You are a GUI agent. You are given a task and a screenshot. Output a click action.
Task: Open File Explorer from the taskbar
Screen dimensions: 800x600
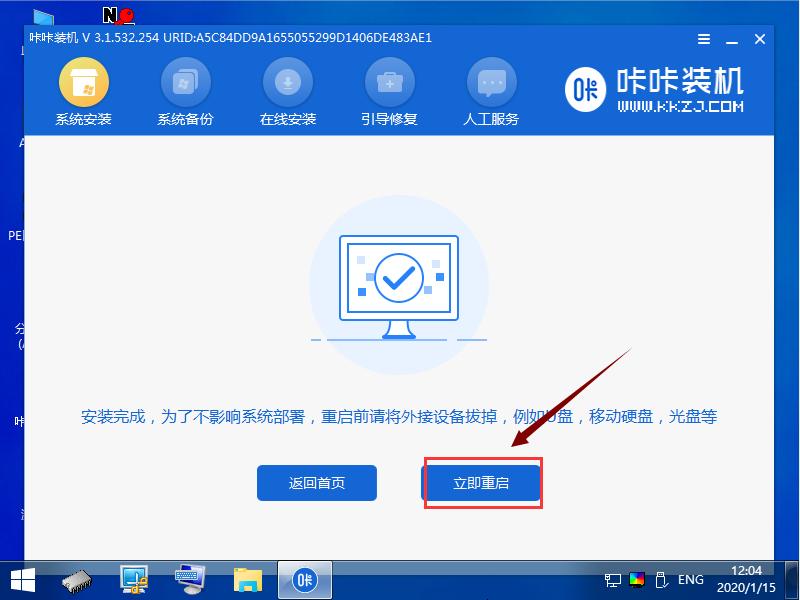coord(248,580)
